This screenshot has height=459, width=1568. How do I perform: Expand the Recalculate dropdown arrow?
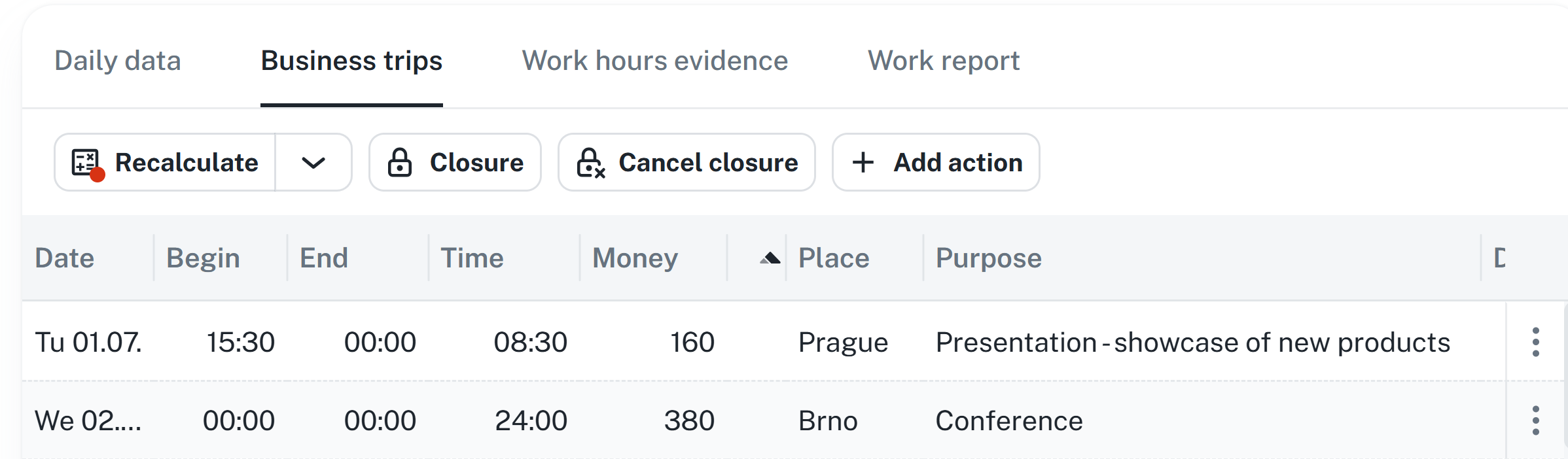[x=313, y=163]
